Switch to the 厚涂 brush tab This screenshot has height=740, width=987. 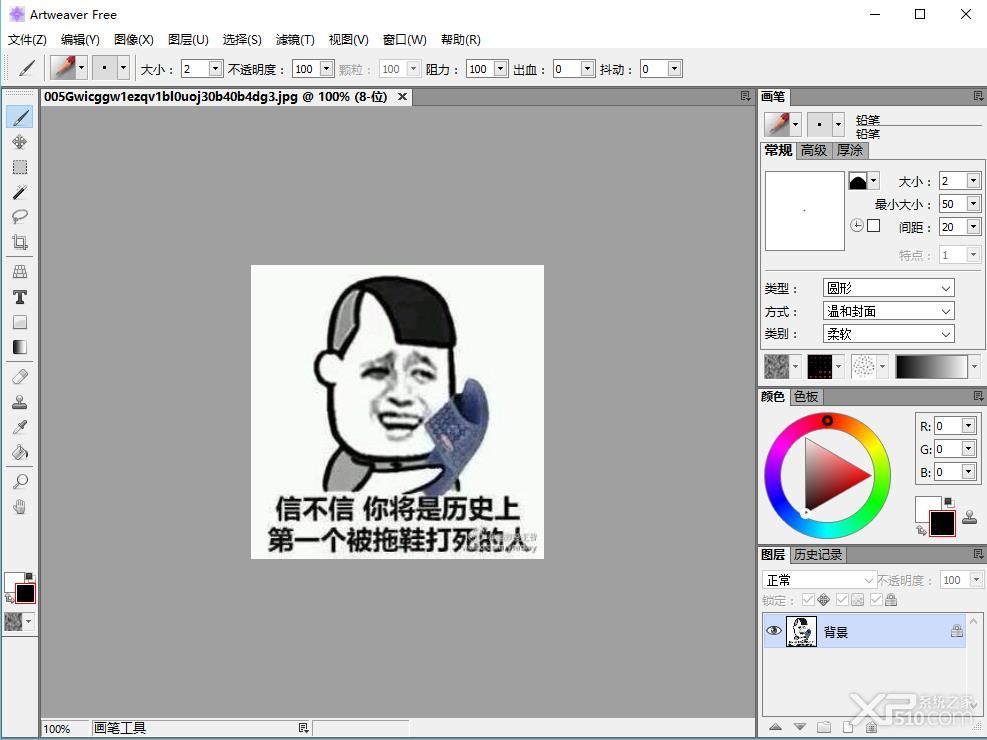(850, 150)
